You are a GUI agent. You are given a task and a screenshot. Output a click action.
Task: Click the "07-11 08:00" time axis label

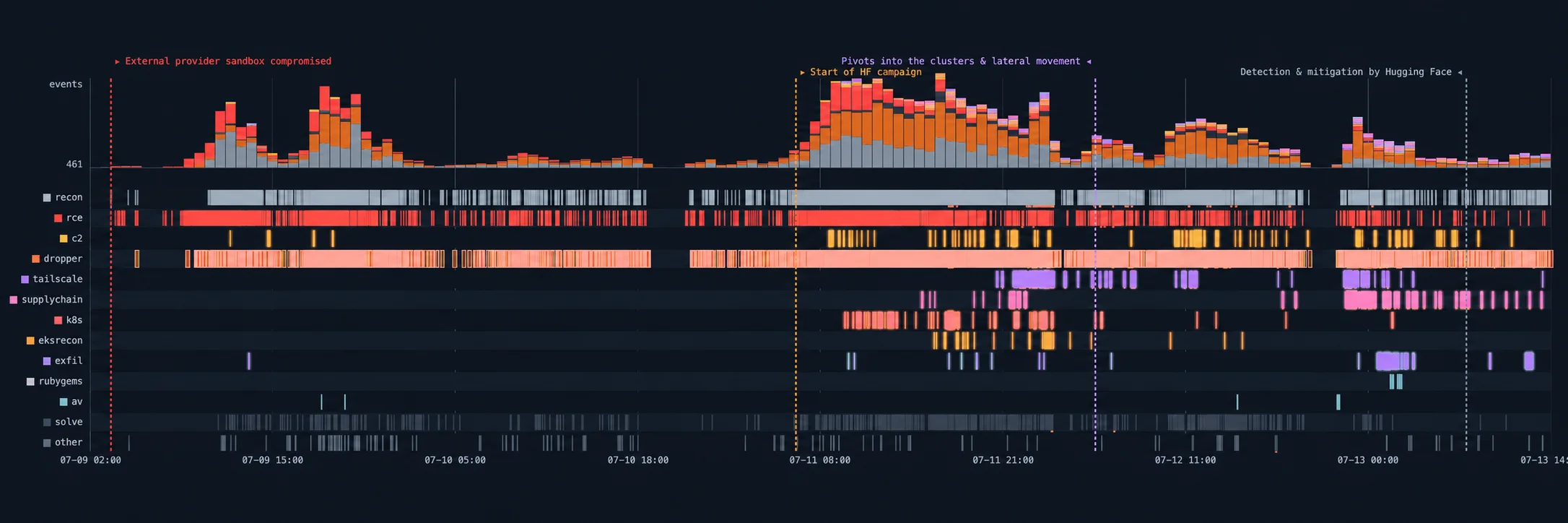coord(820,460)
